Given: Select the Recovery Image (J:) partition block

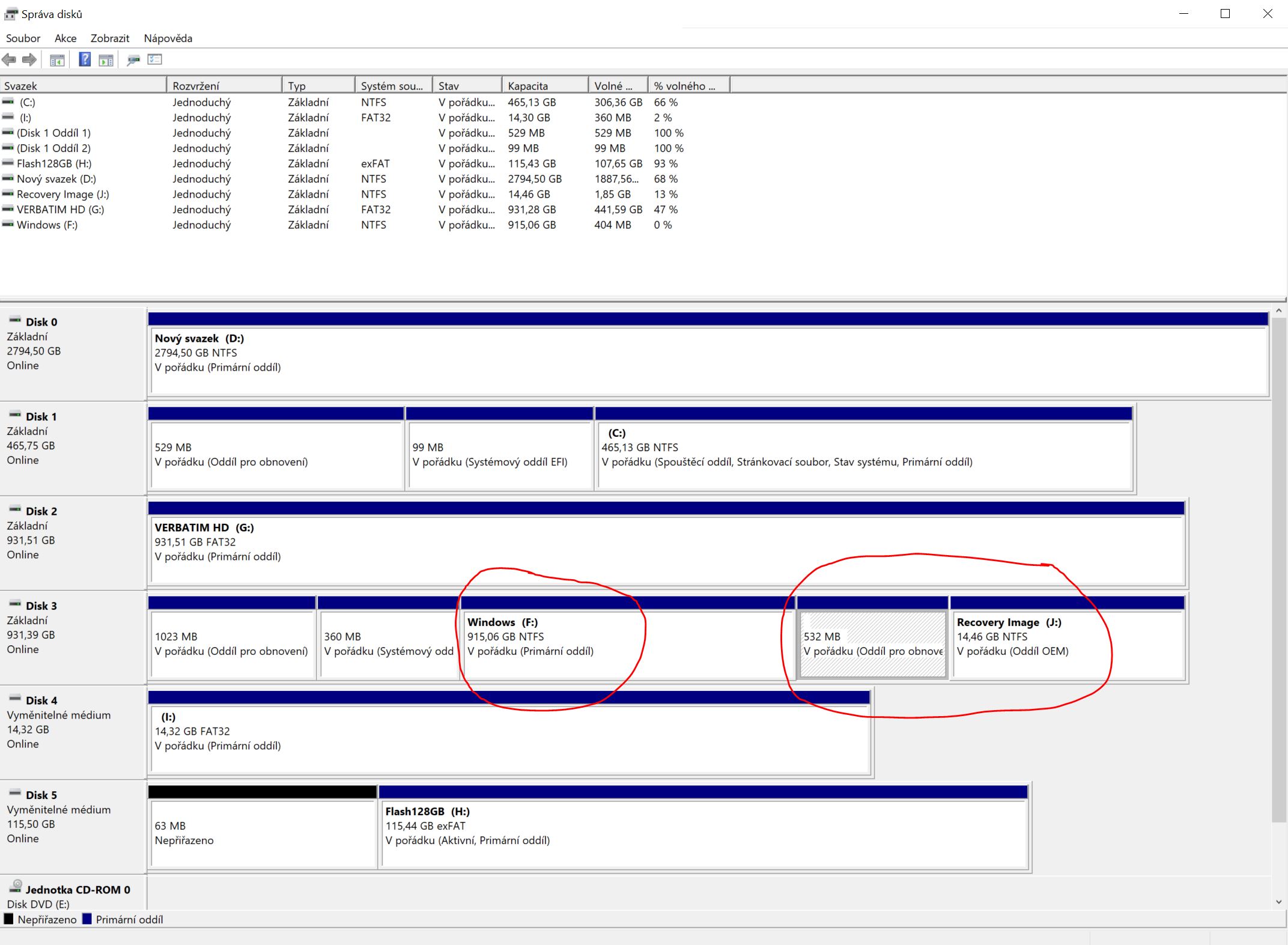Looking at the screenshot, I should (x=1066, y=644).
